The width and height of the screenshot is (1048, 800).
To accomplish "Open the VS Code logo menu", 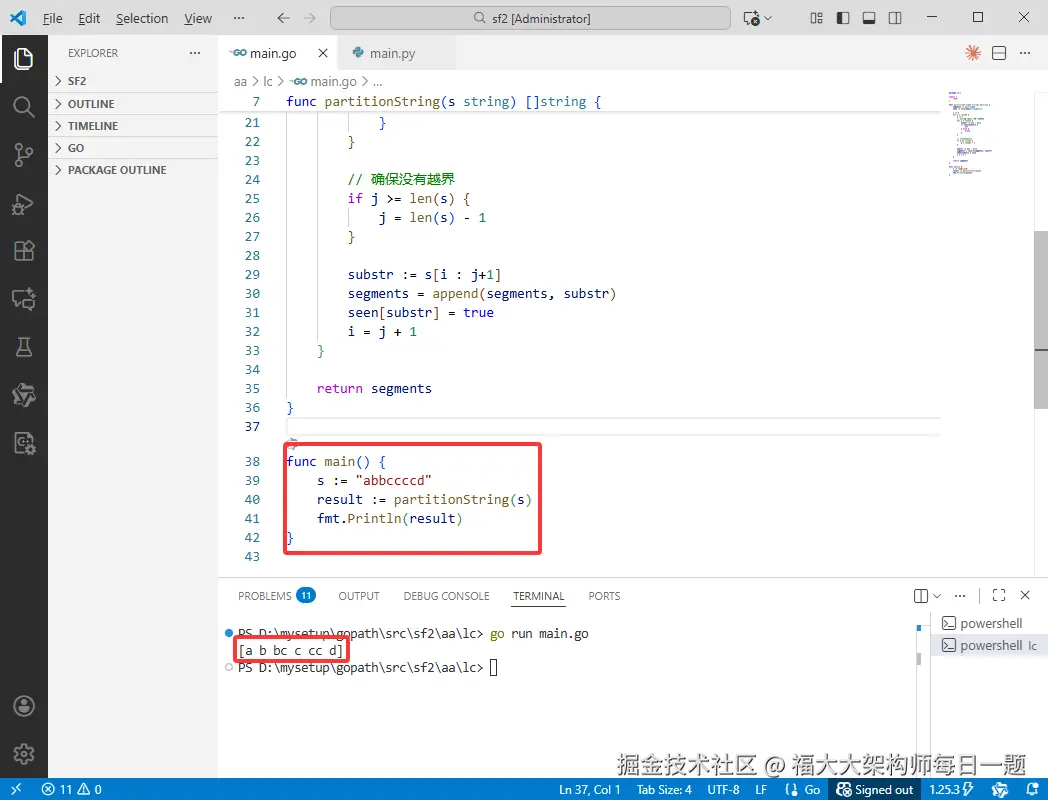I will pos(18,18).
